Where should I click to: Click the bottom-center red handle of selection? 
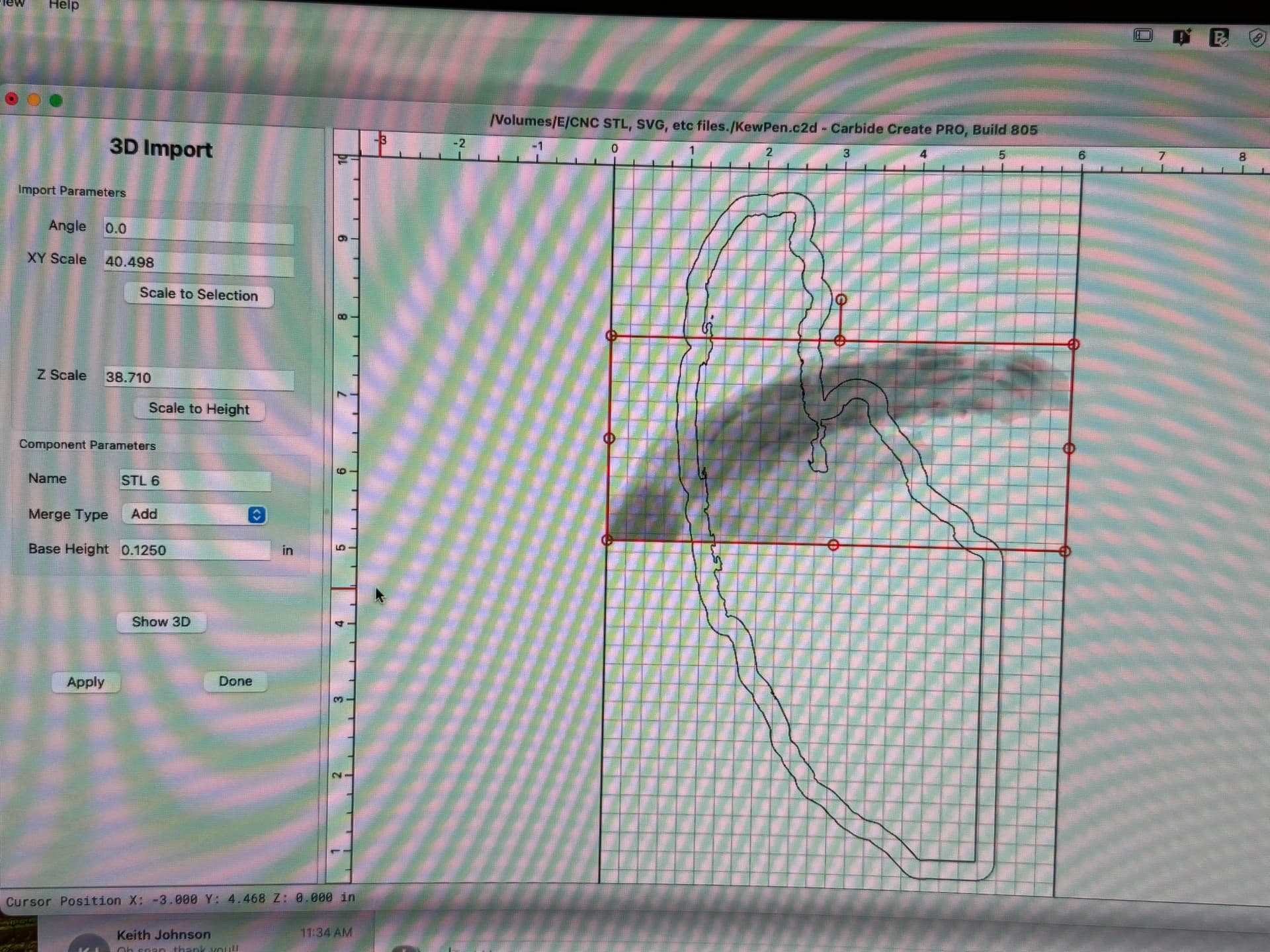833,545
